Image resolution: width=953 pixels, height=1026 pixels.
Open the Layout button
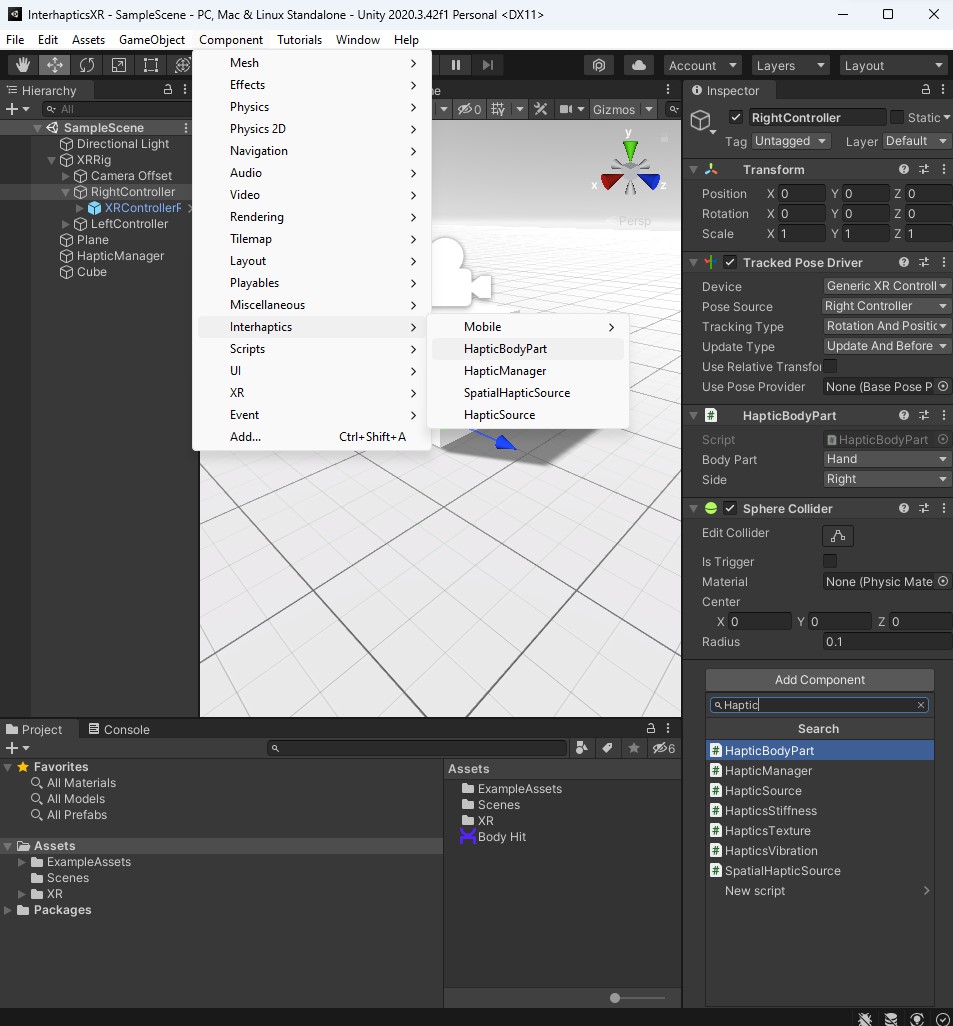click(893, 65)
